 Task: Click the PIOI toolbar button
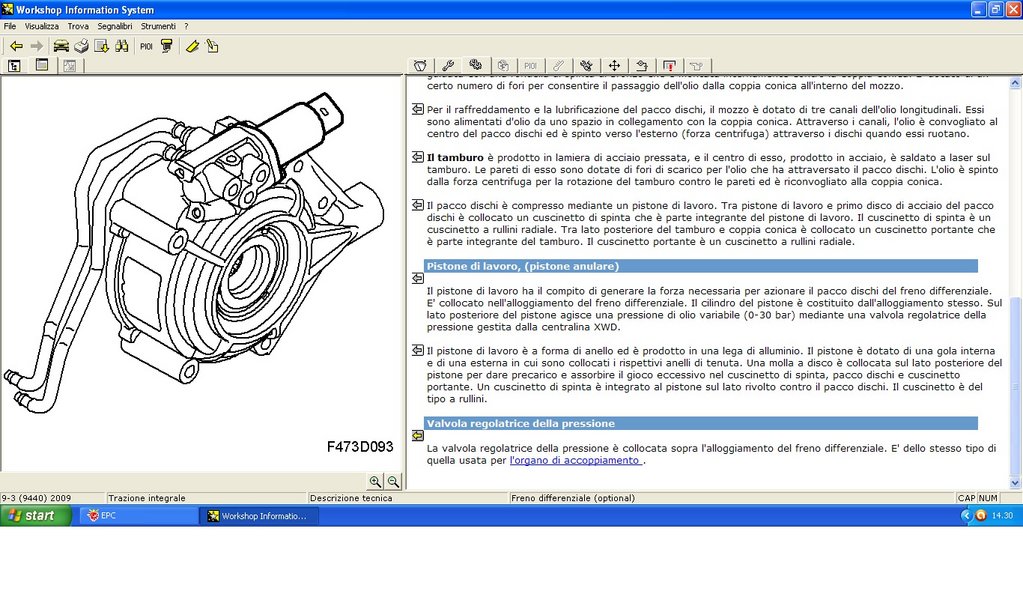pyautogui.click(x=146, y=46)
